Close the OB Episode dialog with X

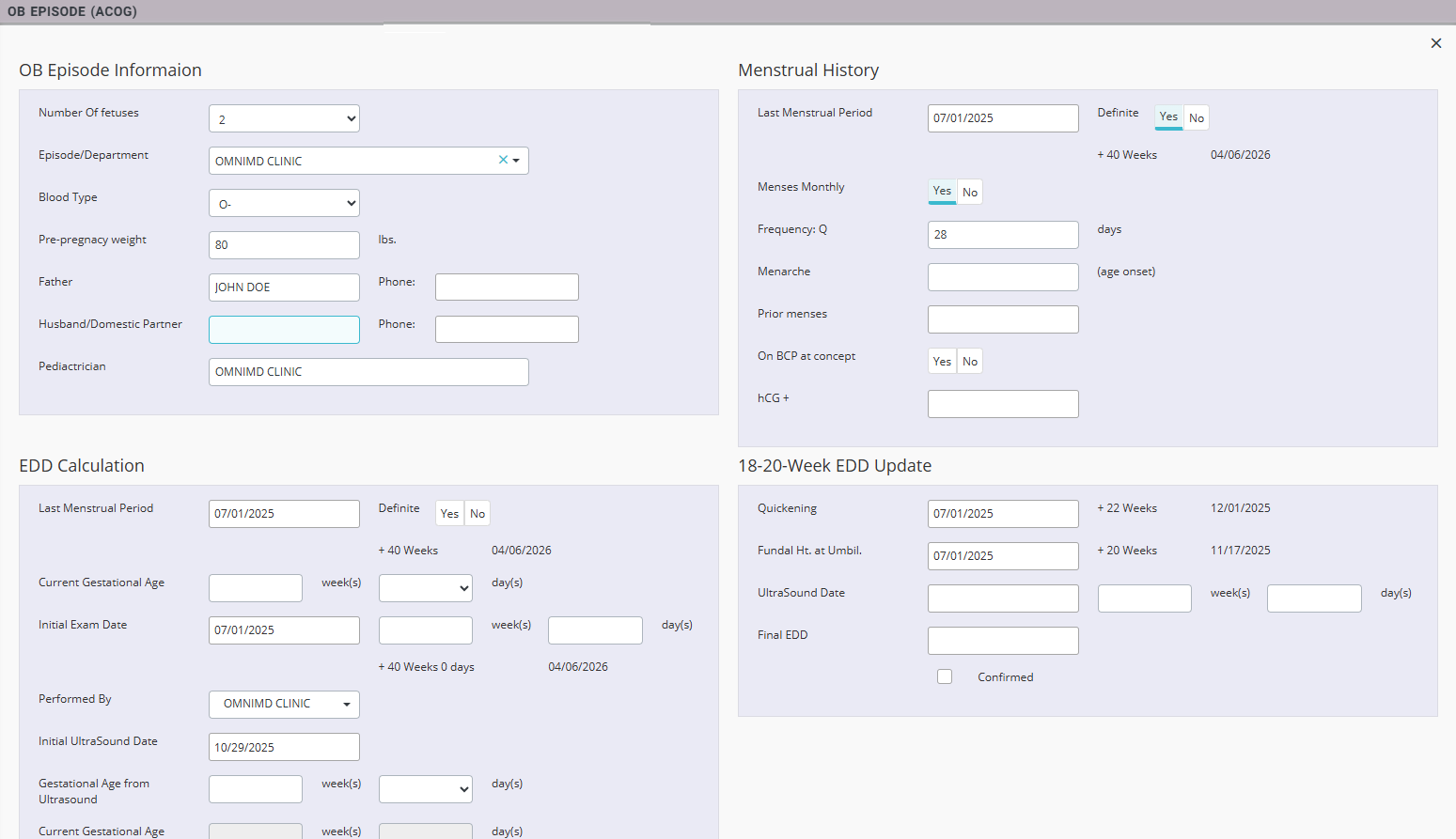(x=1435, y=43)
